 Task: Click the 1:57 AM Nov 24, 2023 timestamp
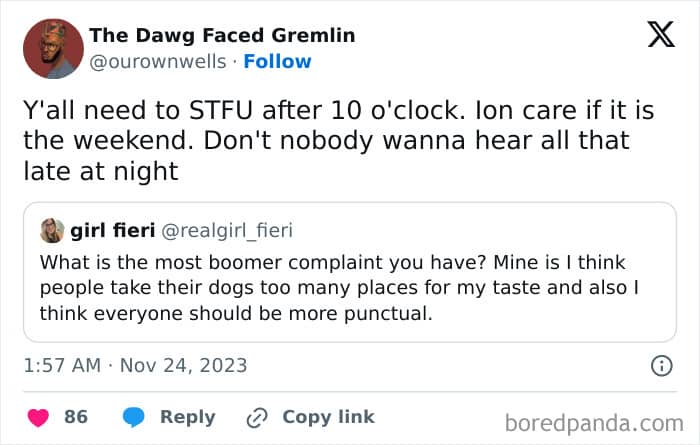(135, 365)
